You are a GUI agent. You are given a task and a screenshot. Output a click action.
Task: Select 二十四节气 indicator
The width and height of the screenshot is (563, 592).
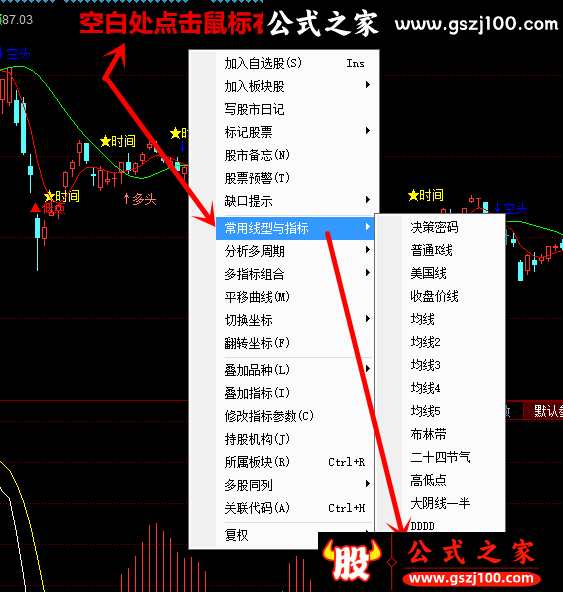440,457
